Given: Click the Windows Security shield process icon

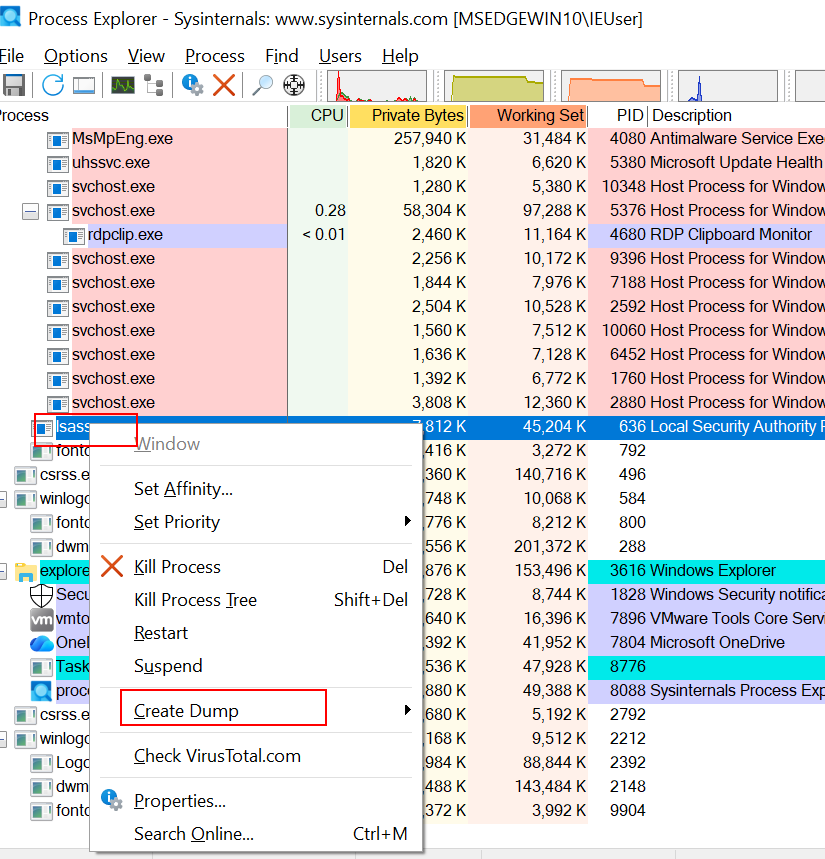Looking at the screenshot, I should click(41, 595).
